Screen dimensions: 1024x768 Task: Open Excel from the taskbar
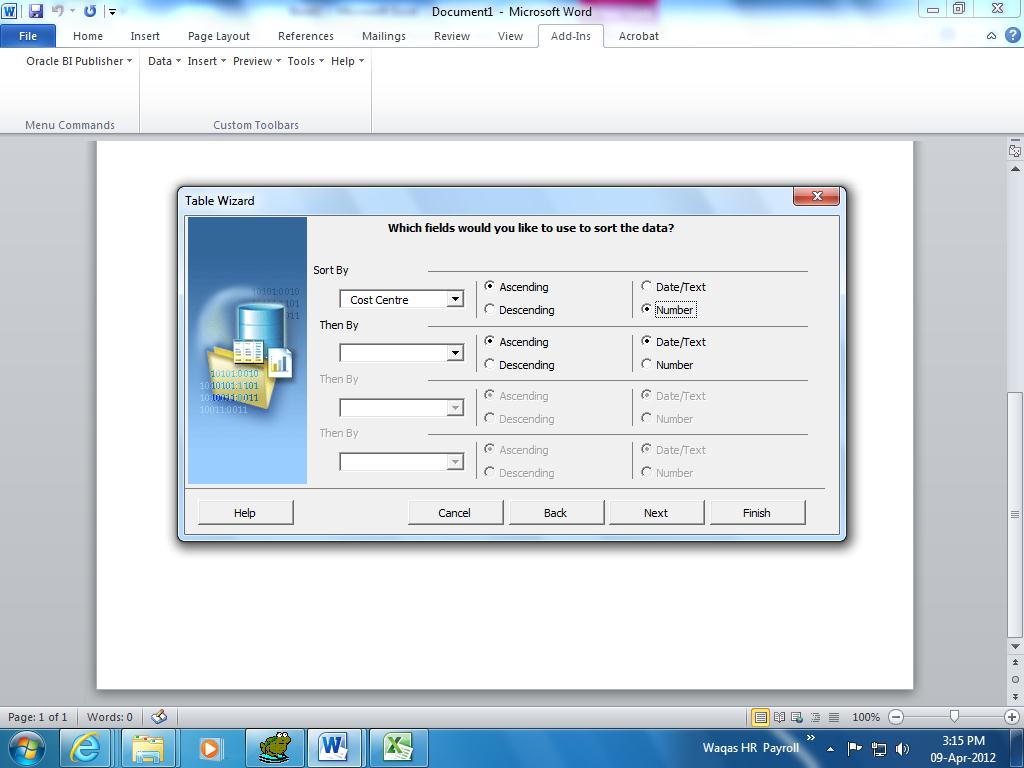tap(396, 747)
